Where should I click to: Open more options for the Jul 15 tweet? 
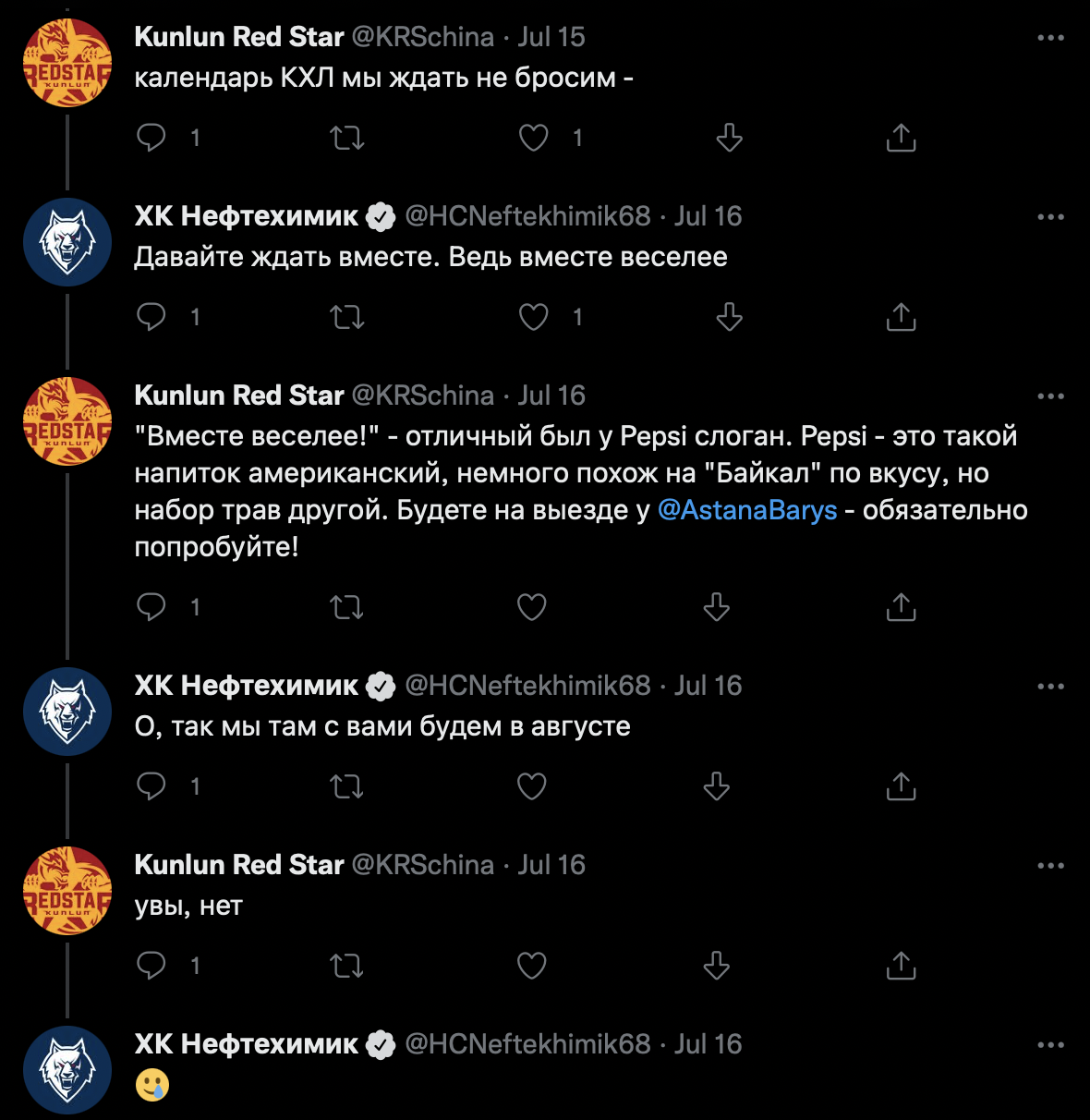(x=1050, y=38)
